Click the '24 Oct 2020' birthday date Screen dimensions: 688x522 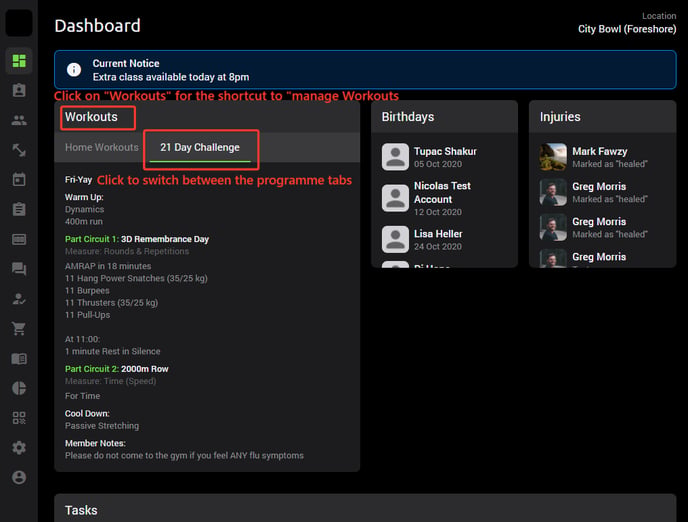pos(438,247)
